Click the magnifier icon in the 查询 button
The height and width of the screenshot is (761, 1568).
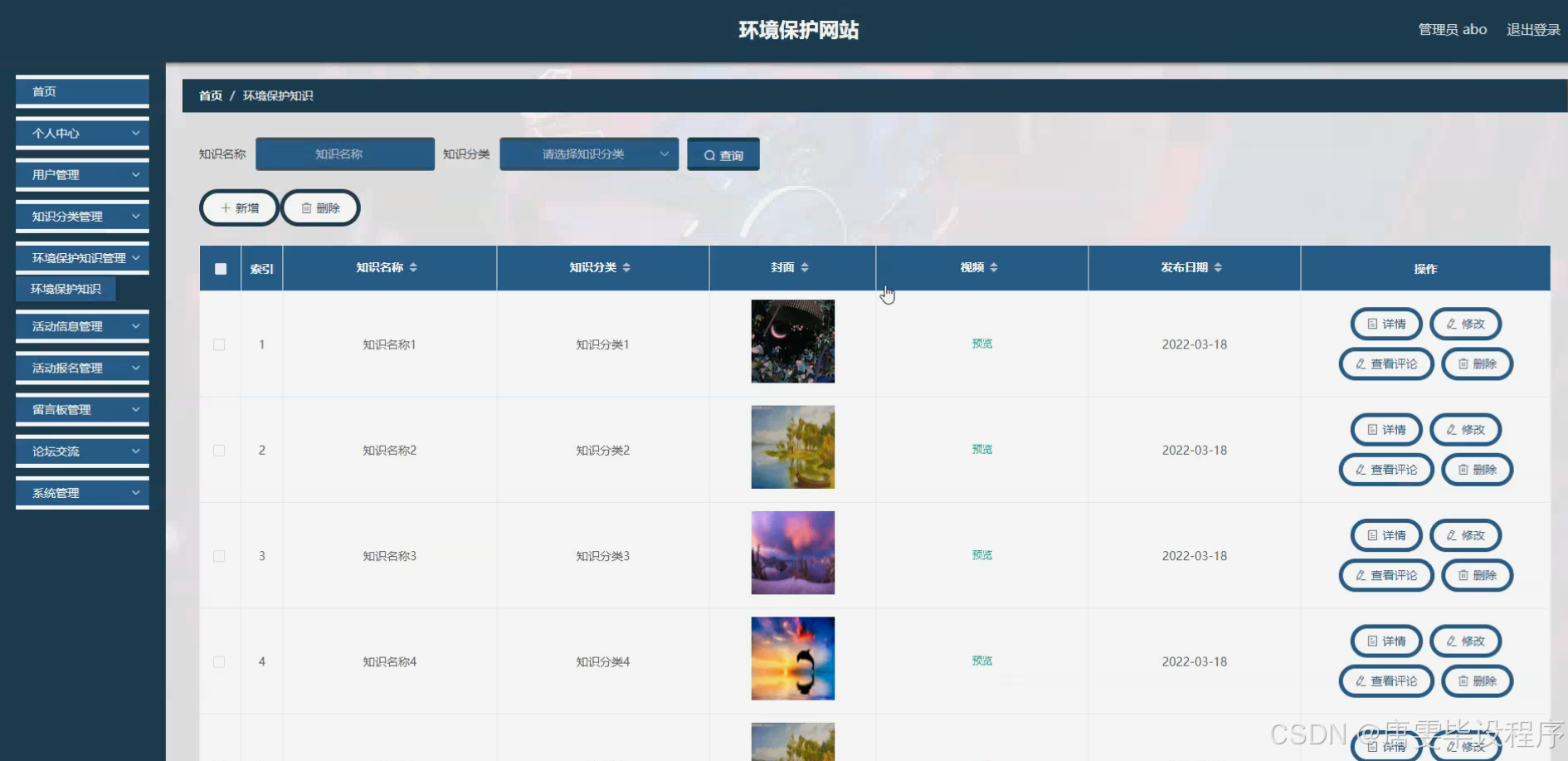tap(709, 155)
